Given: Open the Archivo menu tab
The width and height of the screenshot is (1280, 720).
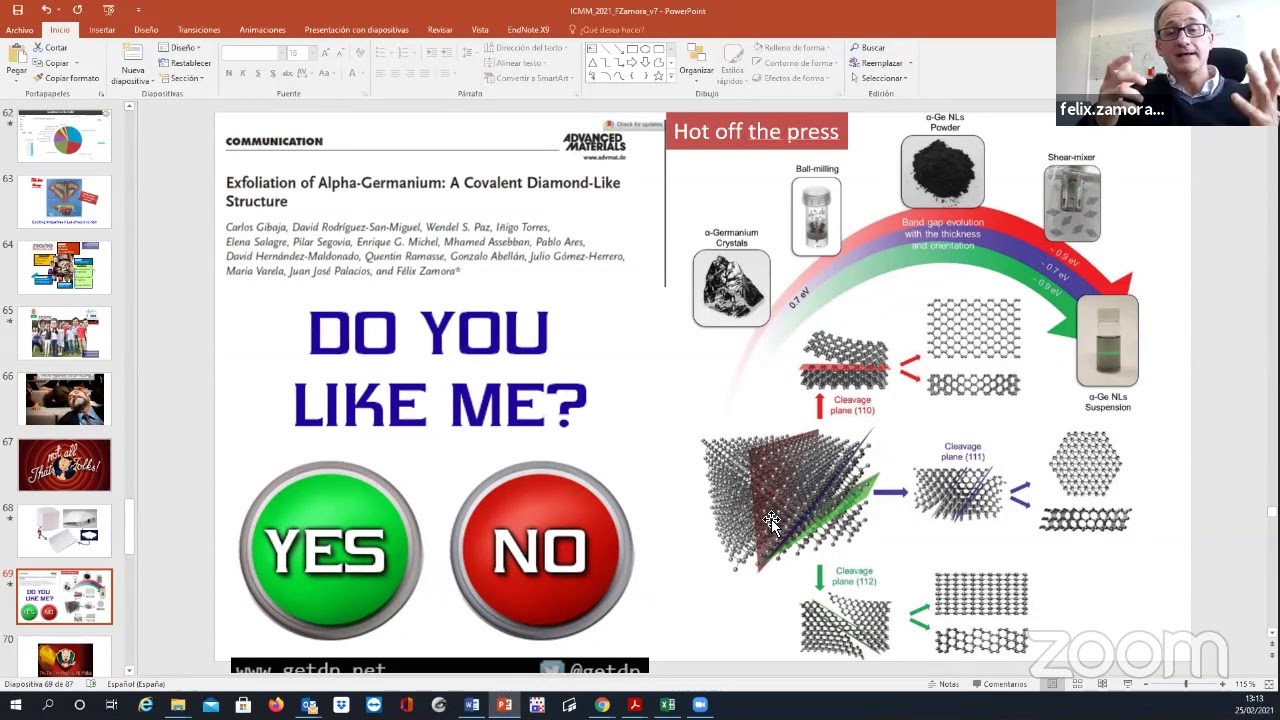Looking at the screenshot, I should [x=19, y=30].
